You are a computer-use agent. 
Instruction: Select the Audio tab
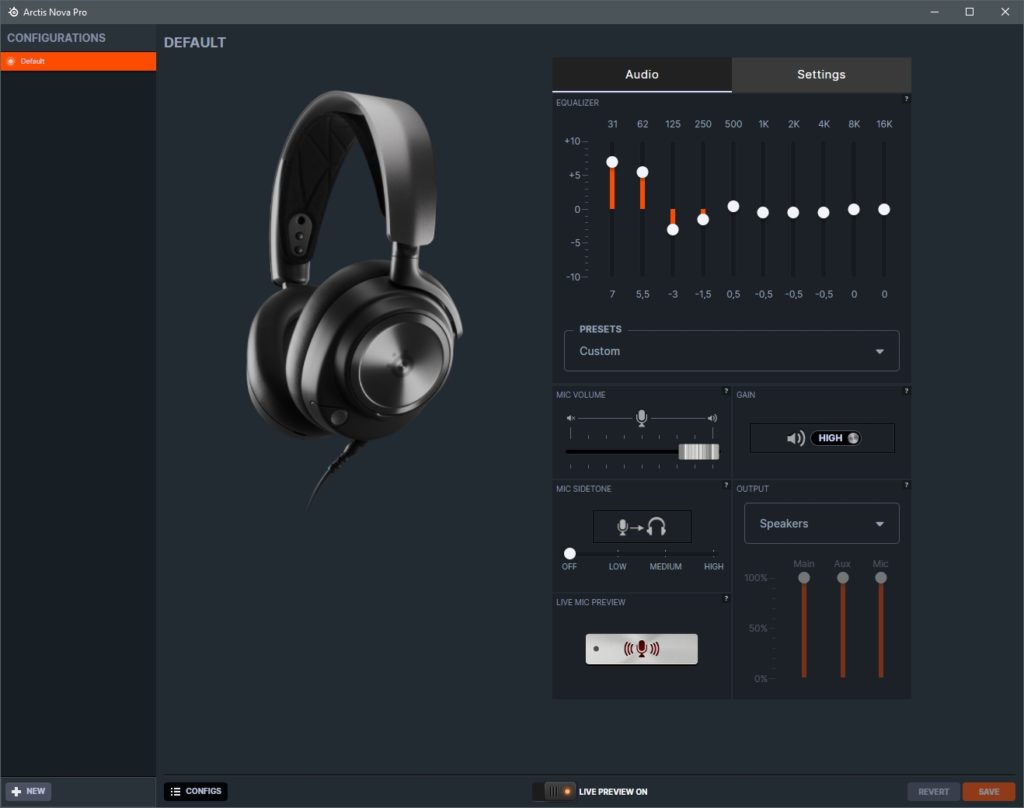click(x=641, y=74)
